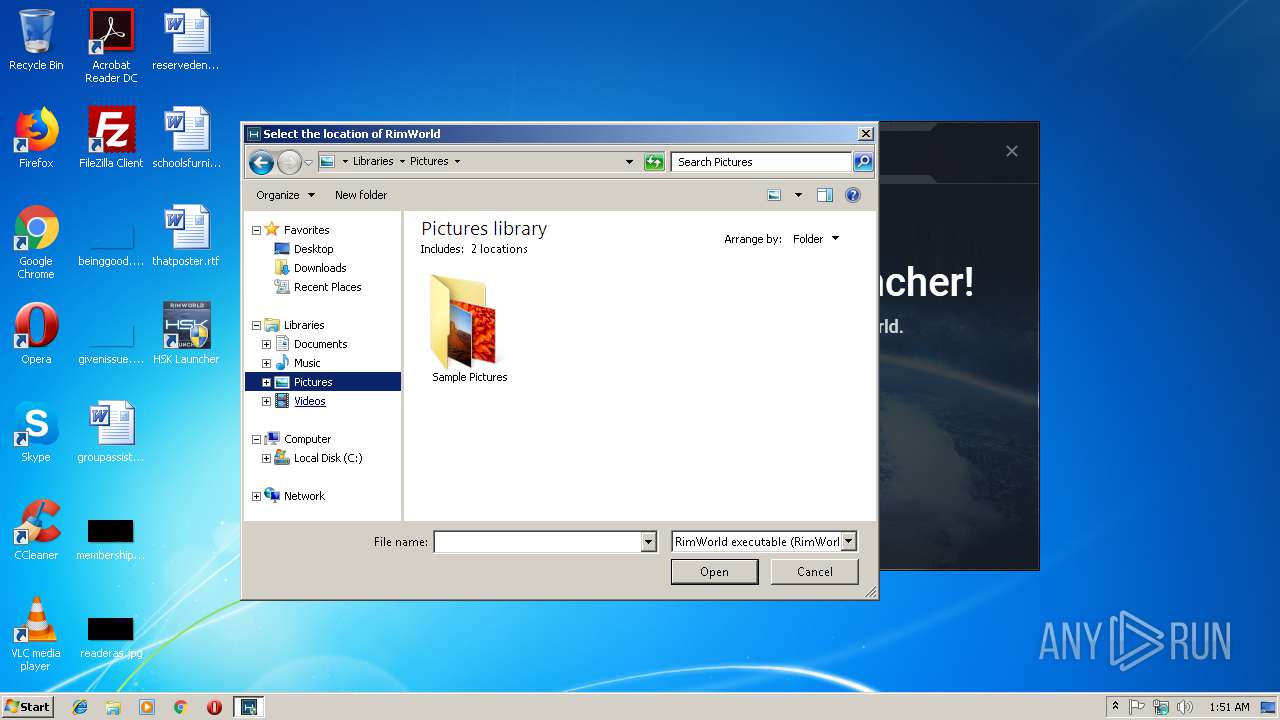Open the Opera desktop icon
Viewport: 1280px width, 720px height.
pos(36,334)
